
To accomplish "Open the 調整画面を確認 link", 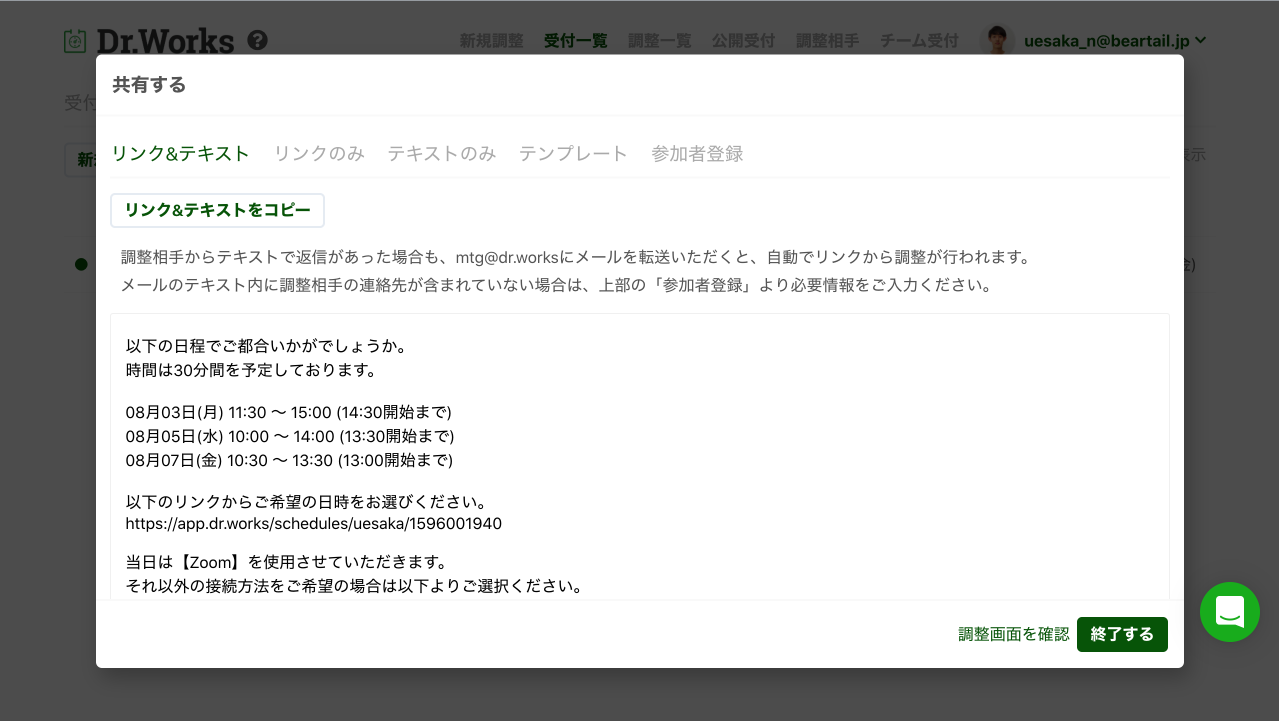I will 1014,634.
